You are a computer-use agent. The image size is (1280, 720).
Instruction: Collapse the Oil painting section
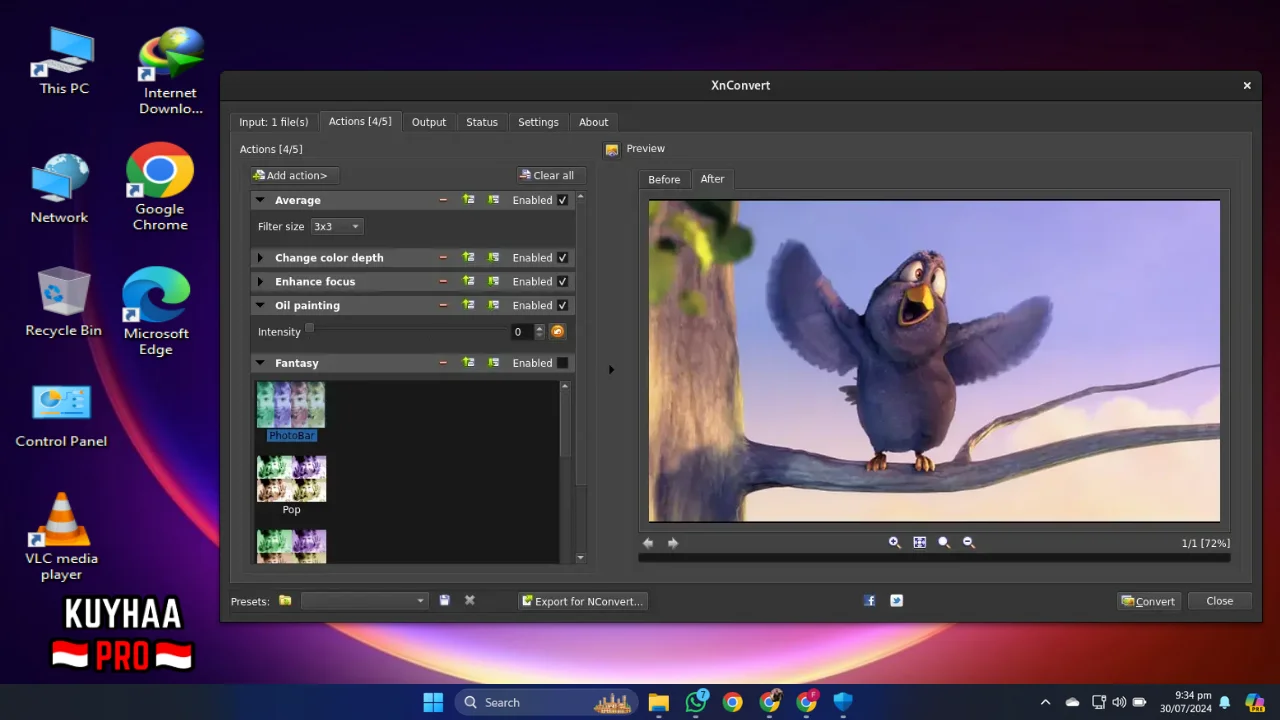pos(260,305)
